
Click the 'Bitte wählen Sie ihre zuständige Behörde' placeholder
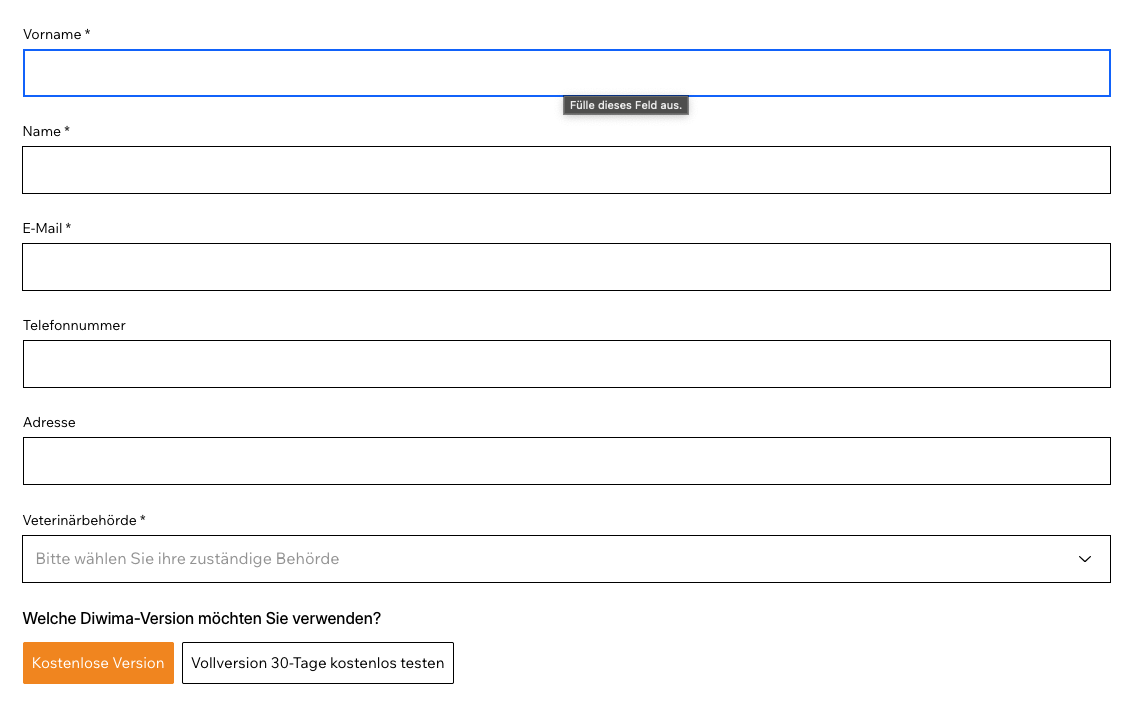click(x=187, y=559)
